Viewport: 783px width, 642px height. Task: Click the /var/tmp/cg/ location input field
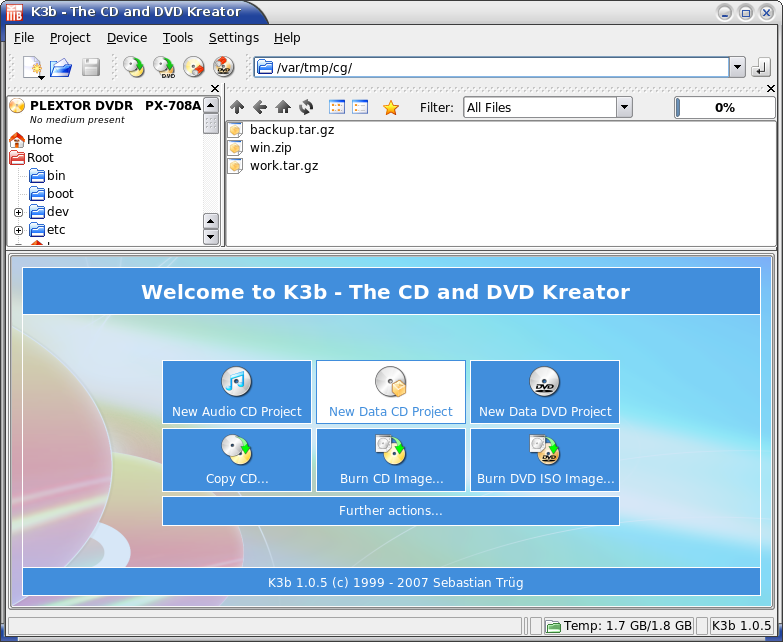tap(492, 67)
